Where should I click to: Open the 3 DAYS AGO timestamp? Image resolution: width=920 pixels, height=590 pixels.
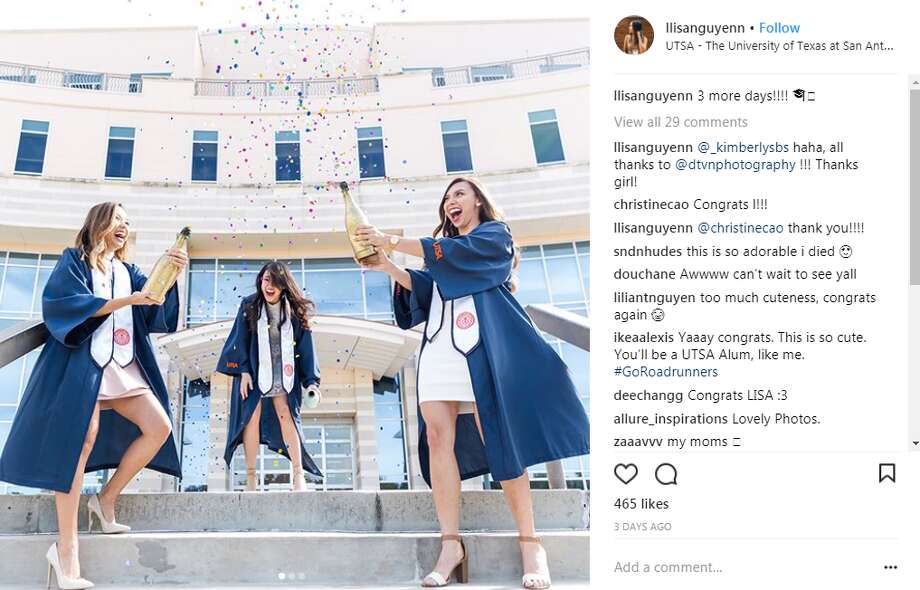[x=642, y=527]
